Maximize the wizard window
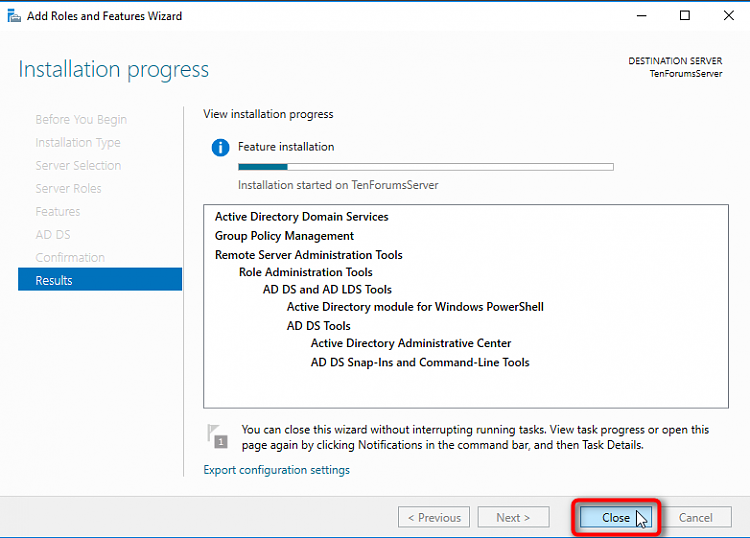This screenshot has width=750, height=538. [x=685, y=16]
